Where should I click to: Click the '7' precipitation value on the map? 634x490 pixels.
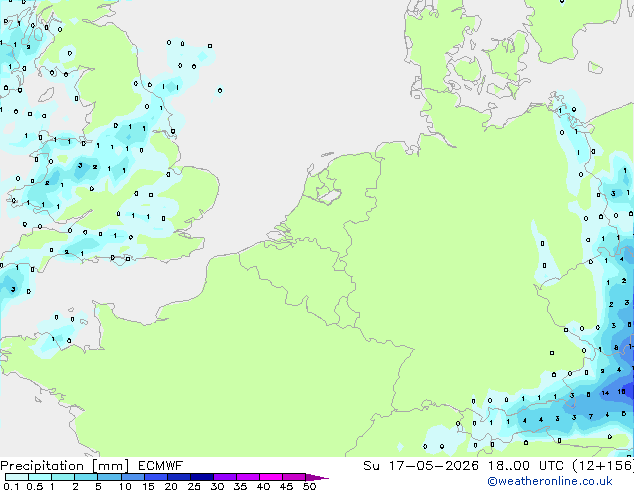[591, 416]
